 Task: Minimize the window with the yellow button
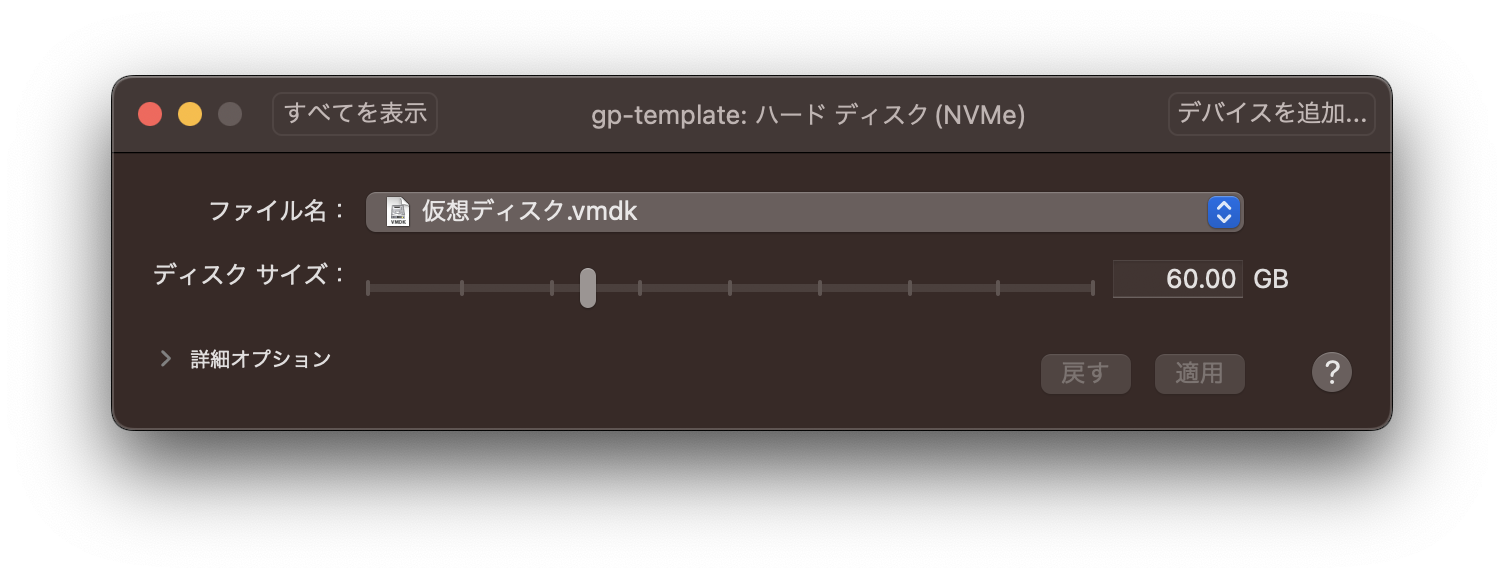pyautogui.click(x=190, y=114)
